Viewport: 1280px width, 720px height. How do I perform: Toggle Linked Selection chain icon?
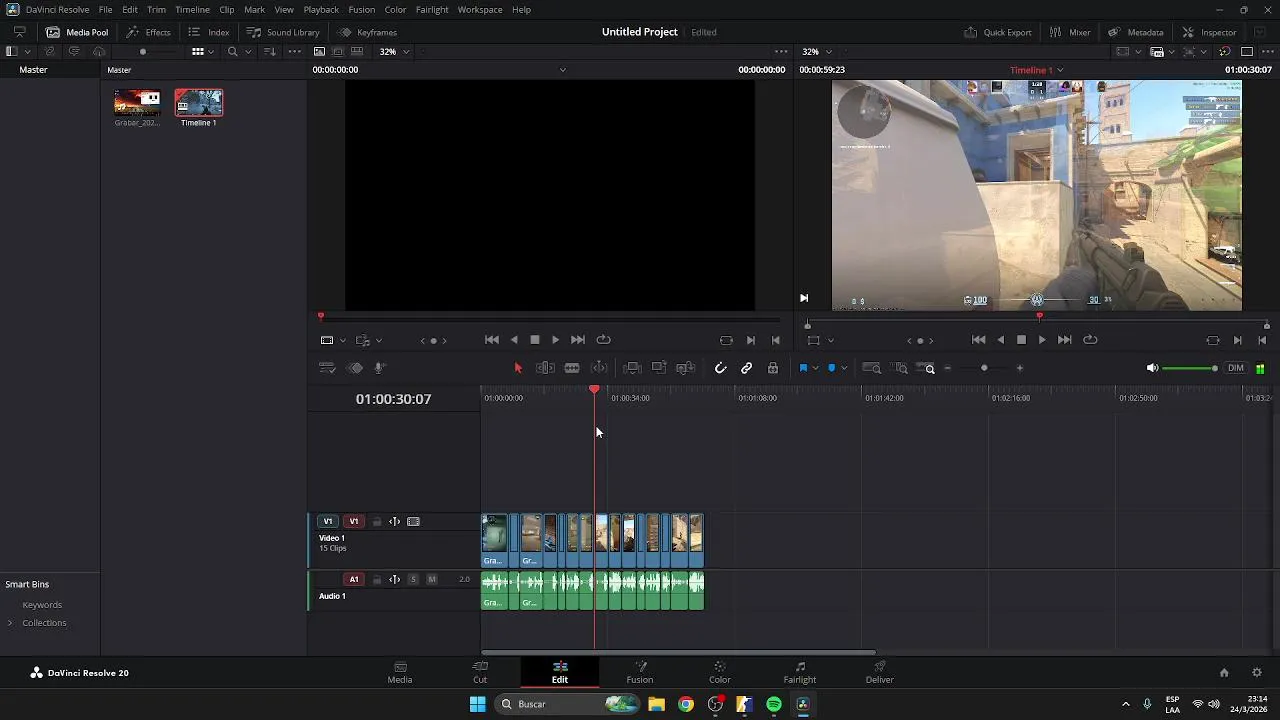coord(747,368)
